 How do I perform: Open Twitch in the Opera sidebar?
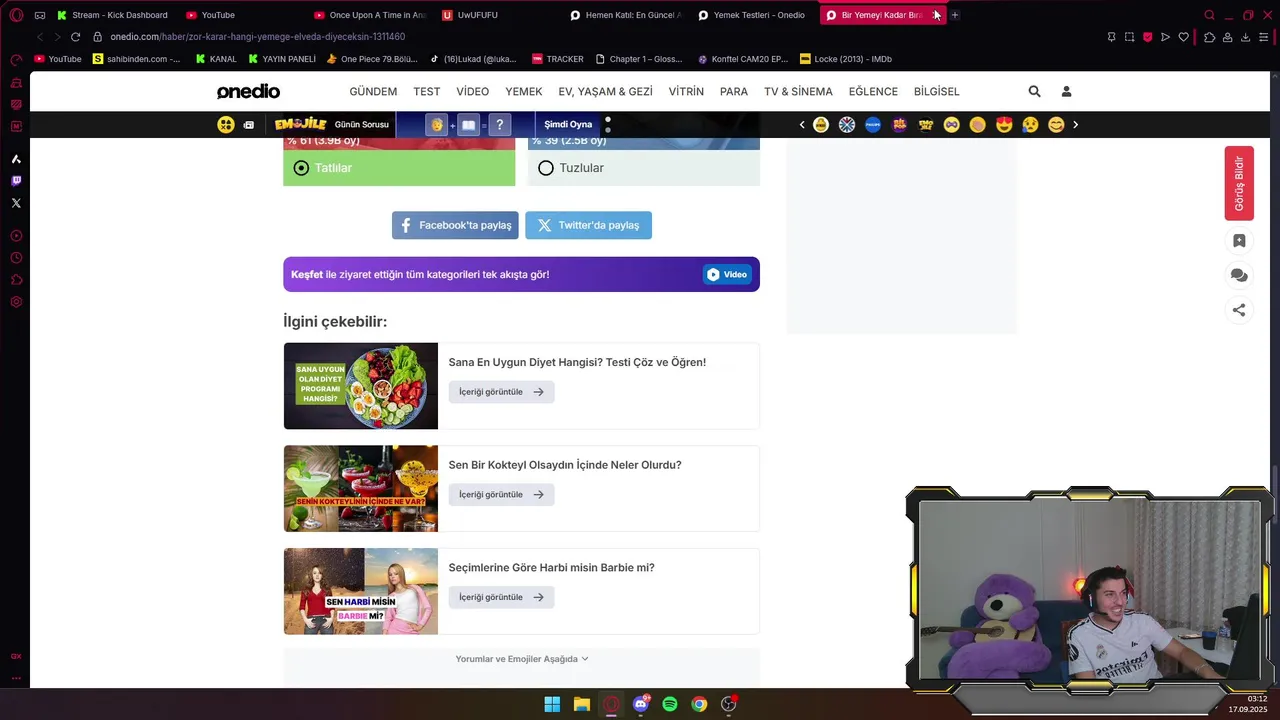[16, 181]
